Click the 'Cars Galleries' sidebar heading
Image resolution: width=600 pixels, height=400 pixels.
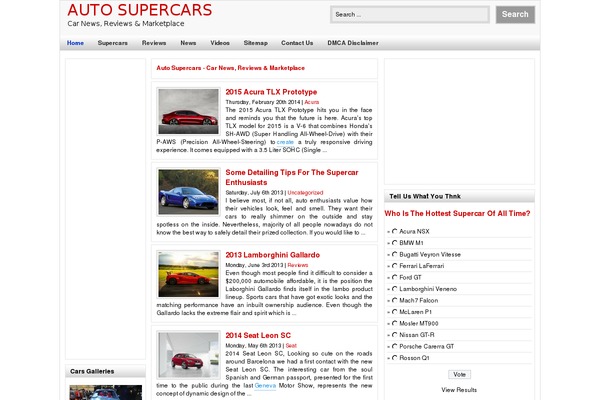tap(92, 371)
